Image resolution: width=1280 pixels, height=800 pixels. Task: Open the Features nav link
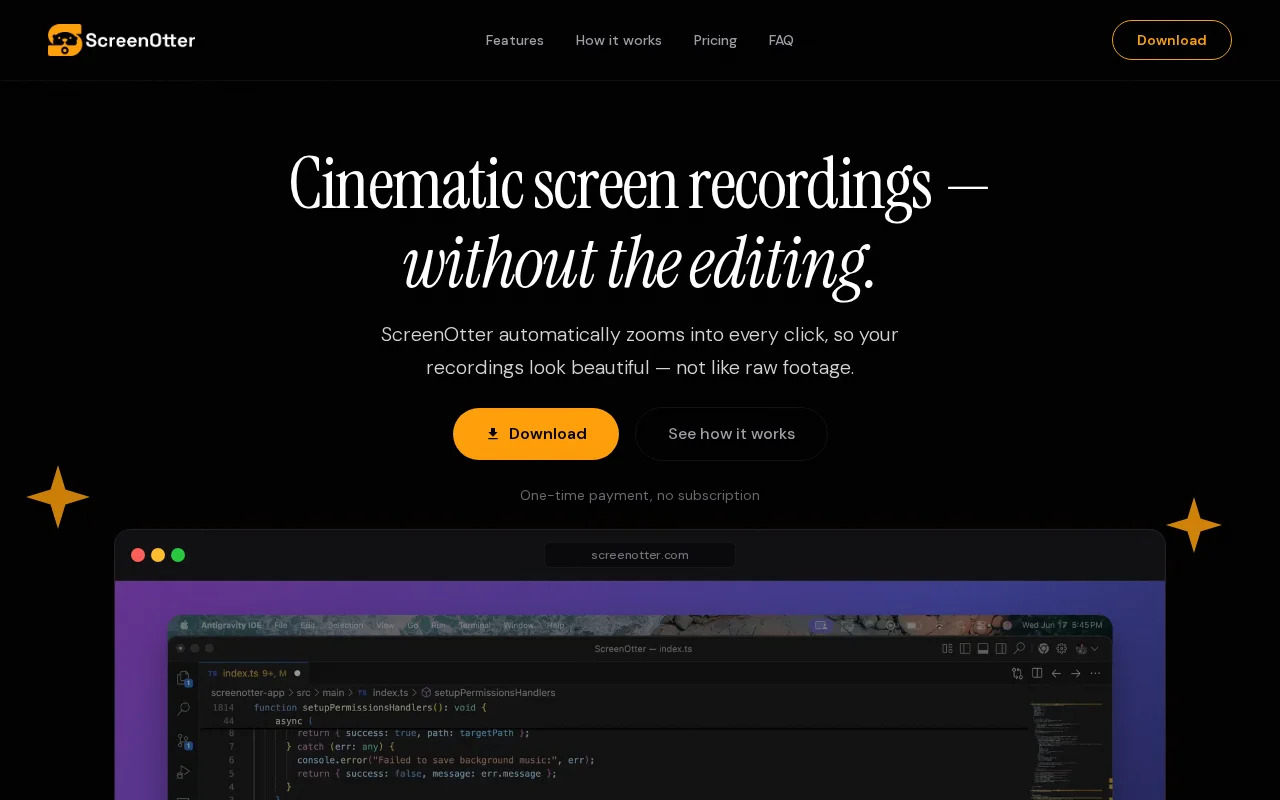pos(514,40)
